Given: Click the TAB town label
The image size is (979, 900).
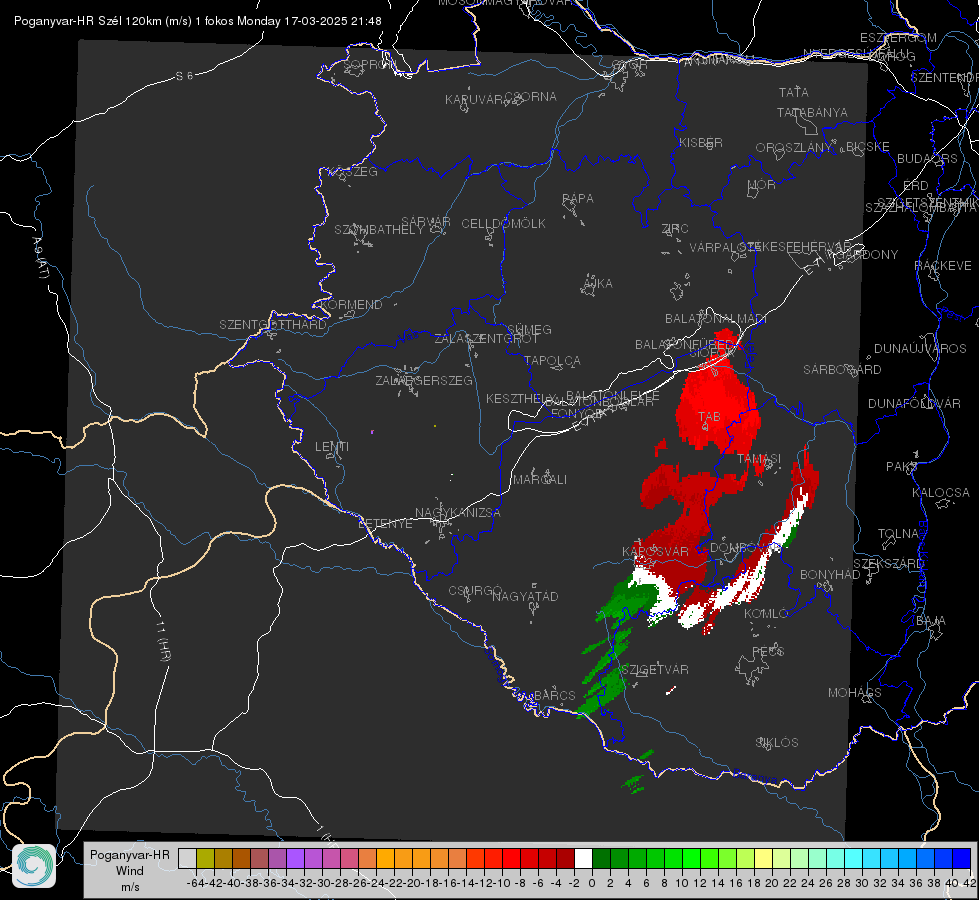Looking at the screenshot, I should point(709,417).
